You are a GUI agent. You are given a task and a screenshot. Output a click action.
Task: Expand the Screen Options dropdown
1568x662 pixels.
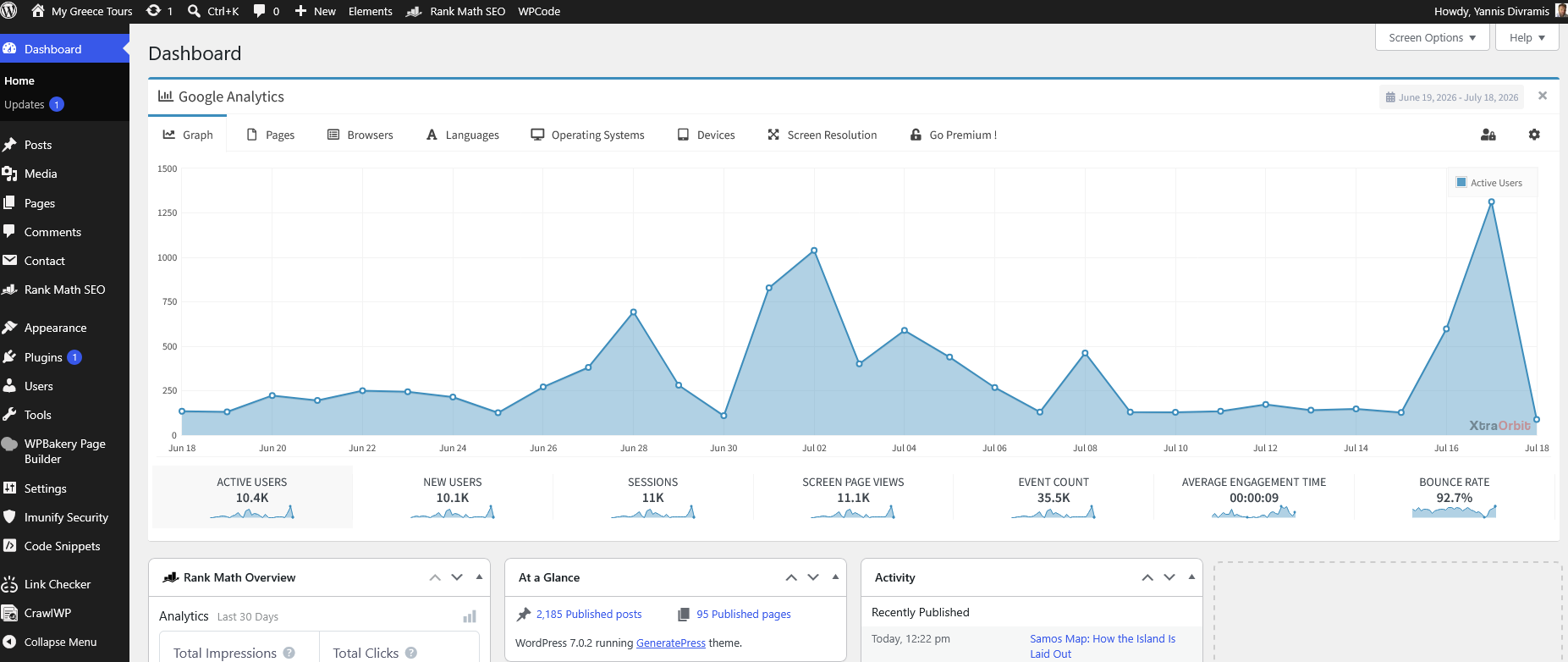1433,37
